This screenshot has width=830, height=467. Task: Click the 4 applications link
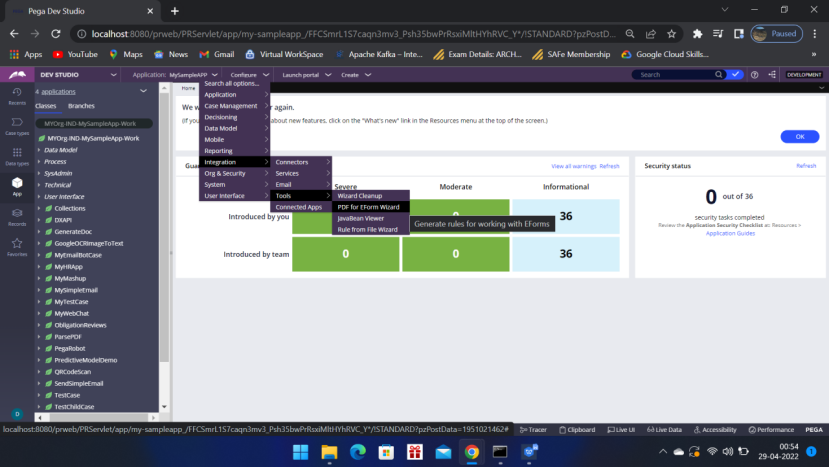(56, 92)
